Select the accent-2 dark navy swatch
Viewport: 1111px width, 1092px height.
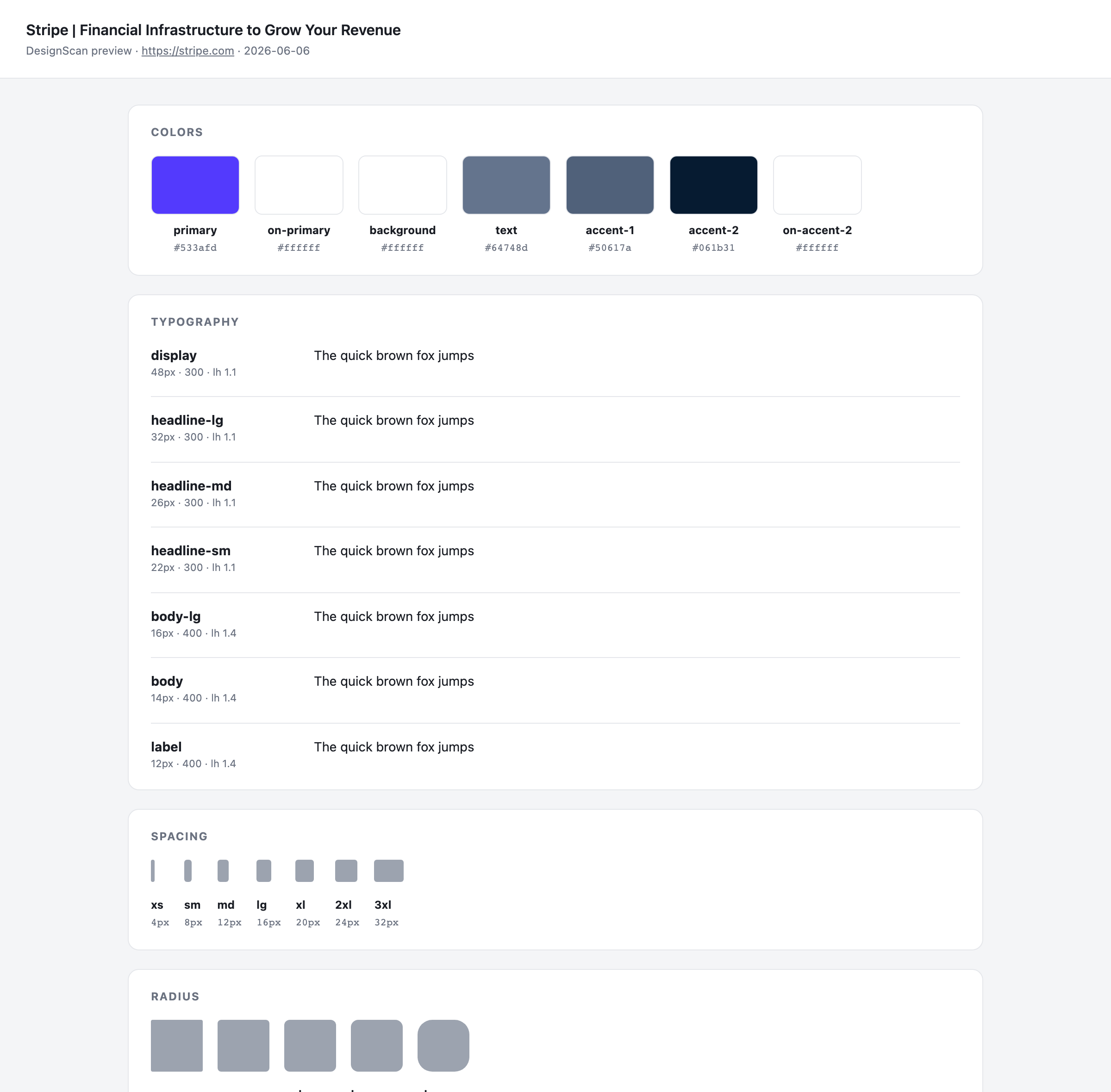[713, 185]
